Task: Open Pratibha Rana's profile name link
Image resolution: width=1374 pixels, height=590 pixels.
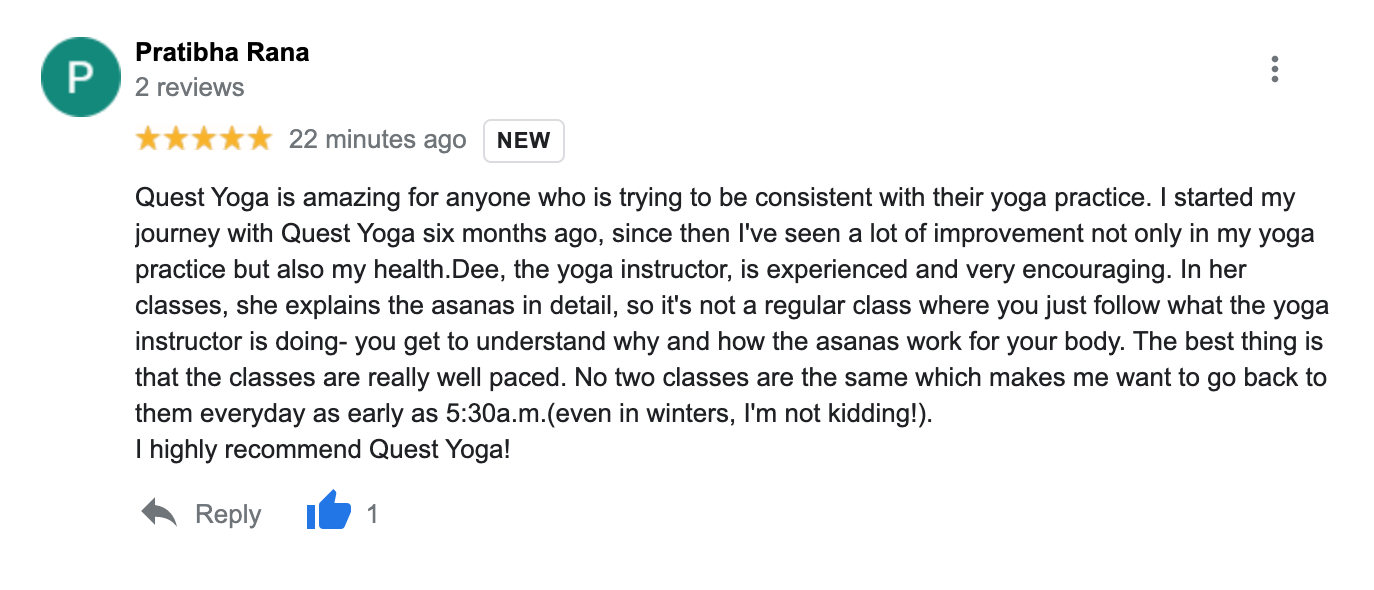Action: click(x=222, y=52)
